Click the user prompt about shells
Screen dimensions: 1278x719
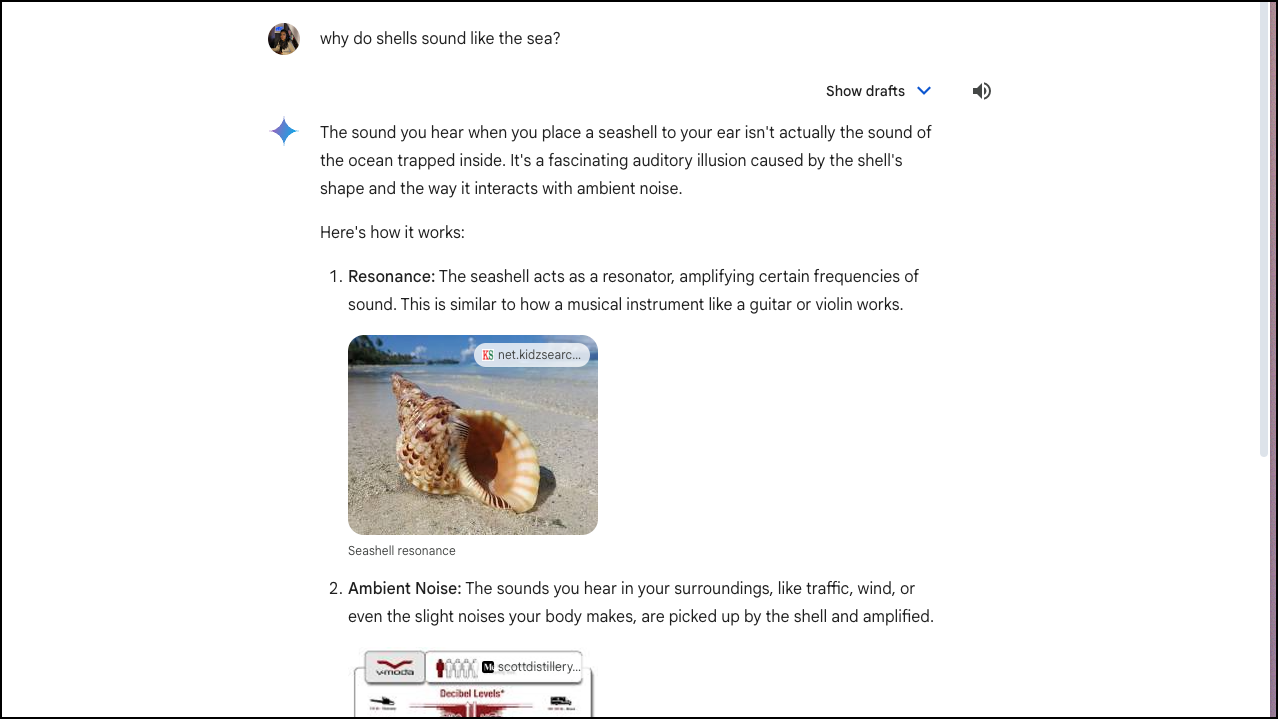[x=440, y=39]
